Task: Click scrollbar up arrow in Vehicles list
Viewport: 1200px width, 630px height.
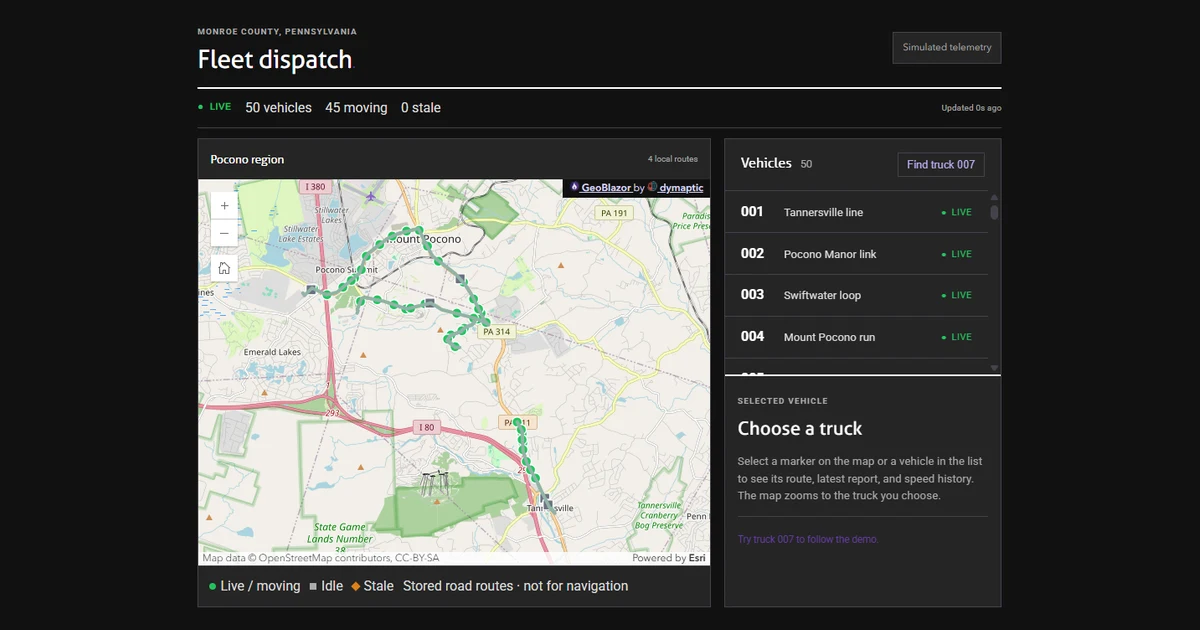Action: tap(994, 197)
